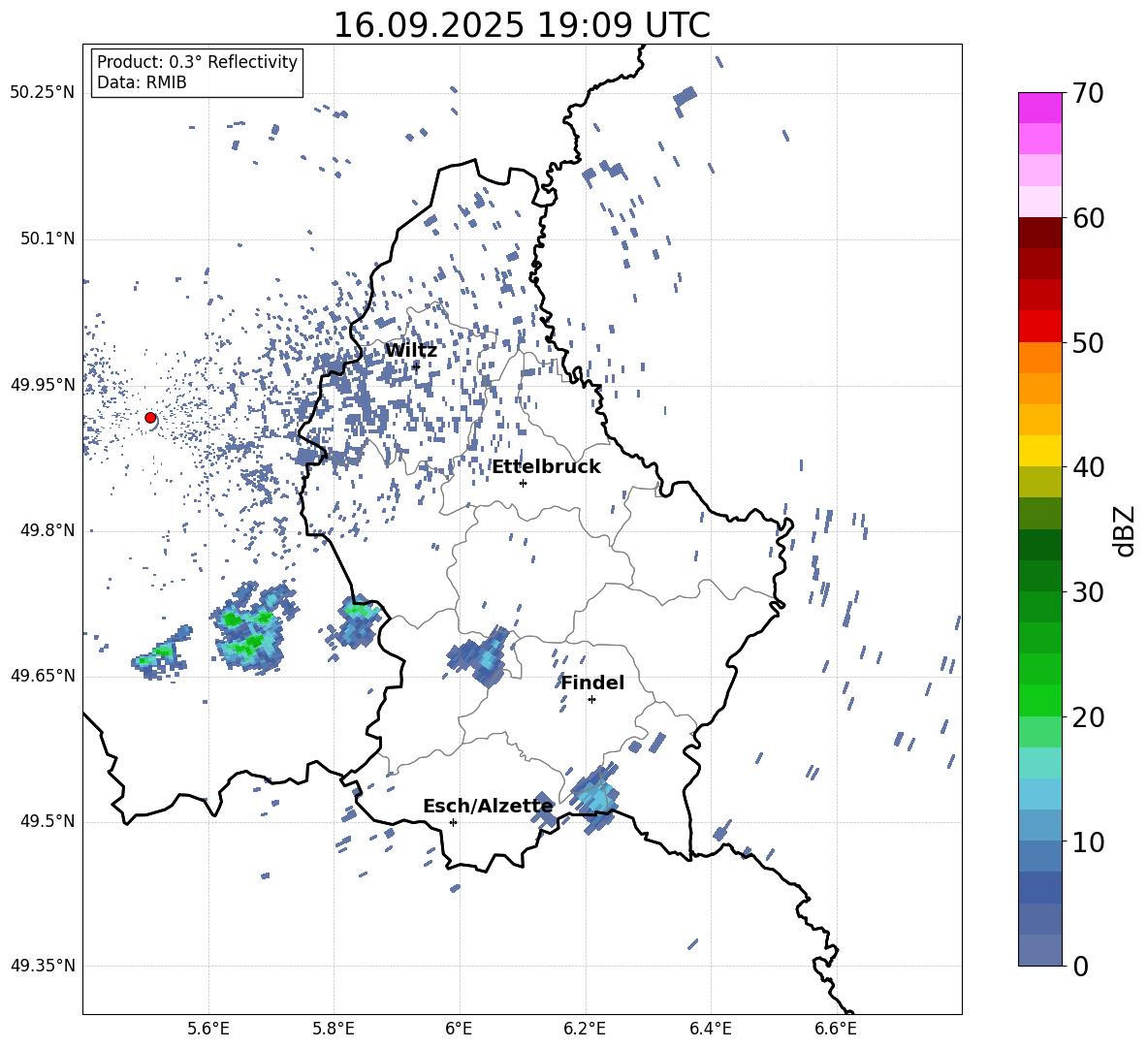The width and height of the screenshot is (1148, 1048).
Task: Pick the olive colorbar segment below 40
Action: tap(1039, 482)
